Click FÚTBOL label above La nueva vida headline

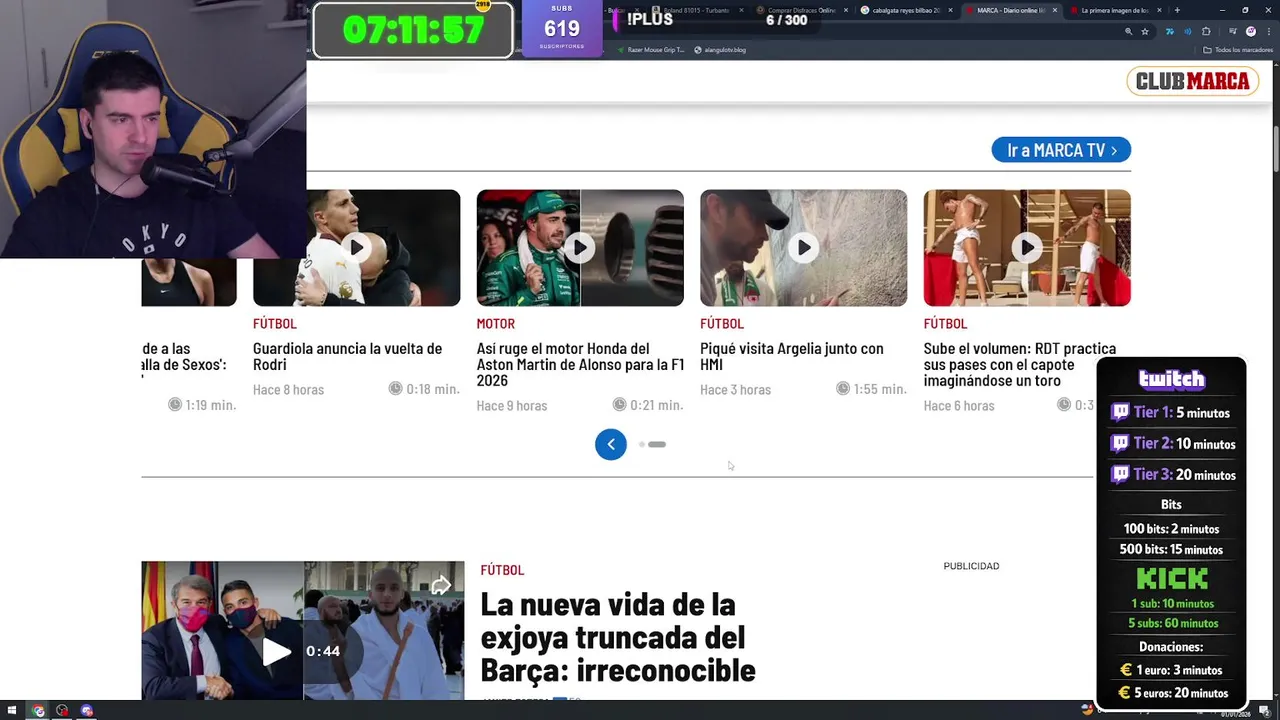[502, 569]
